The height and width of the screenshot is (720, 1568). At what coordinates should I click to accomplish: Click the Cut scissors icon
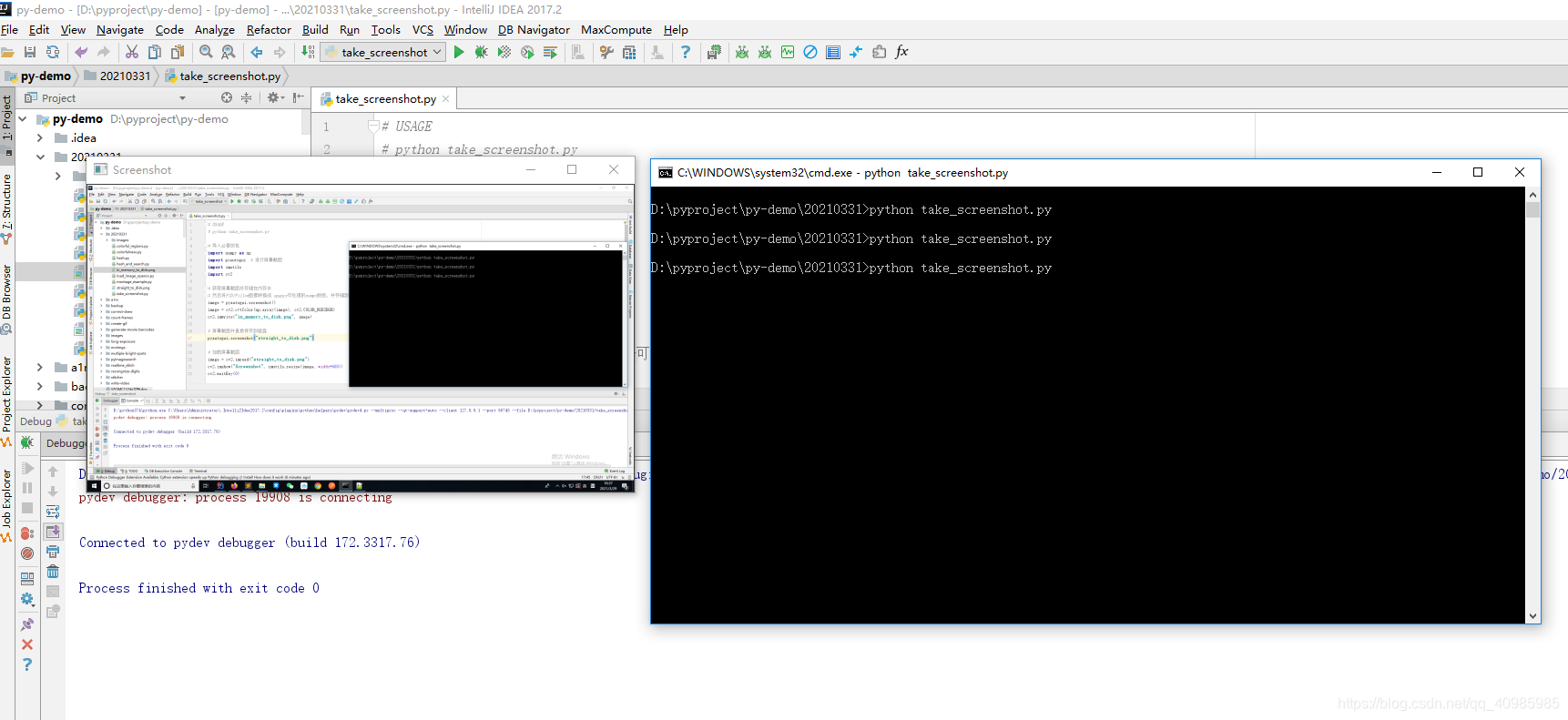point(132,52)
